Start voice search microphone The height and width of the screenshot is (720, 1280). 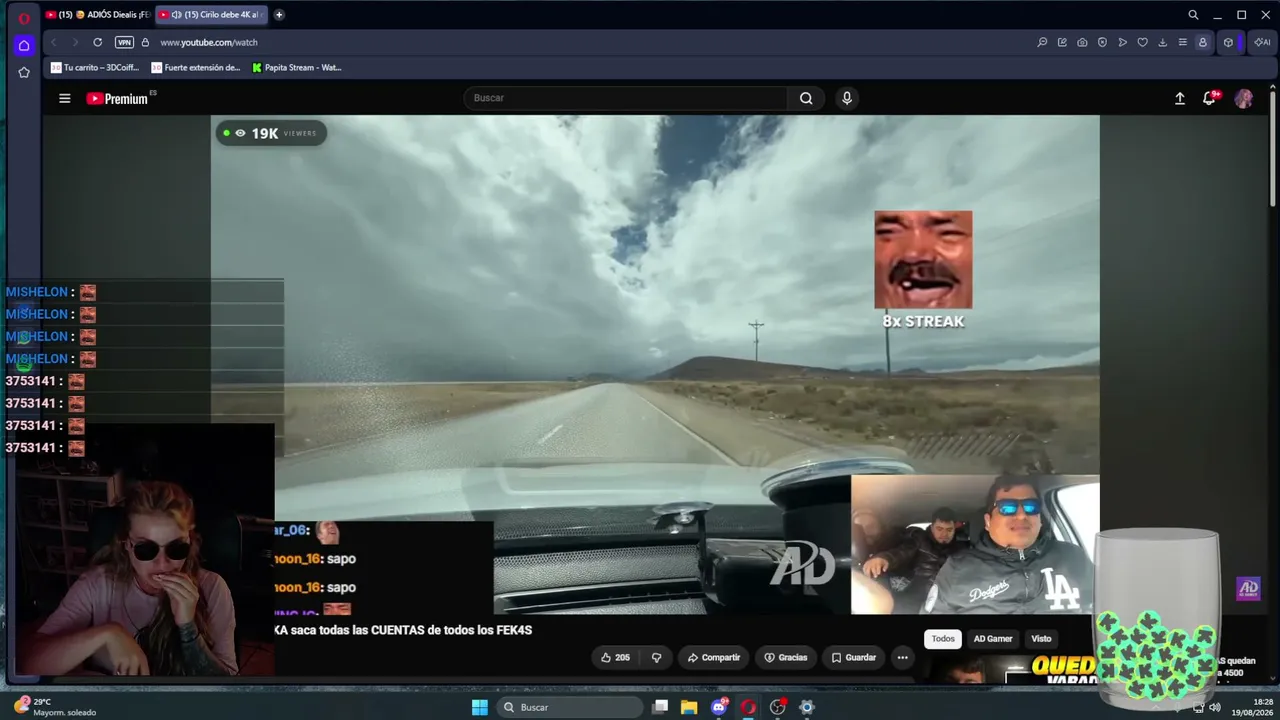pyautogui.click(x=847, y=98)
